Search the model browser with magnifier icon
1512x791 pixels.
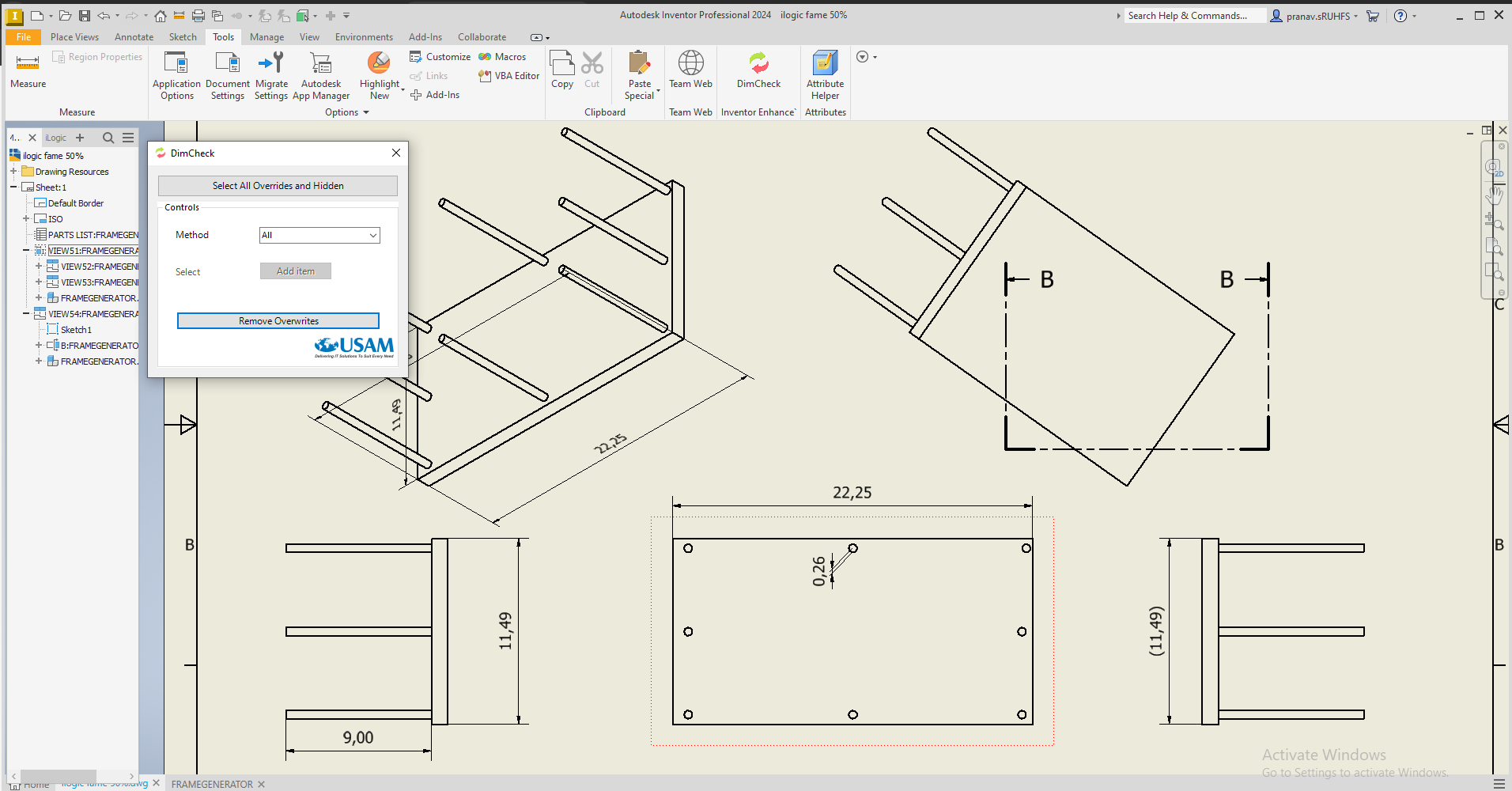click(108, 138)
